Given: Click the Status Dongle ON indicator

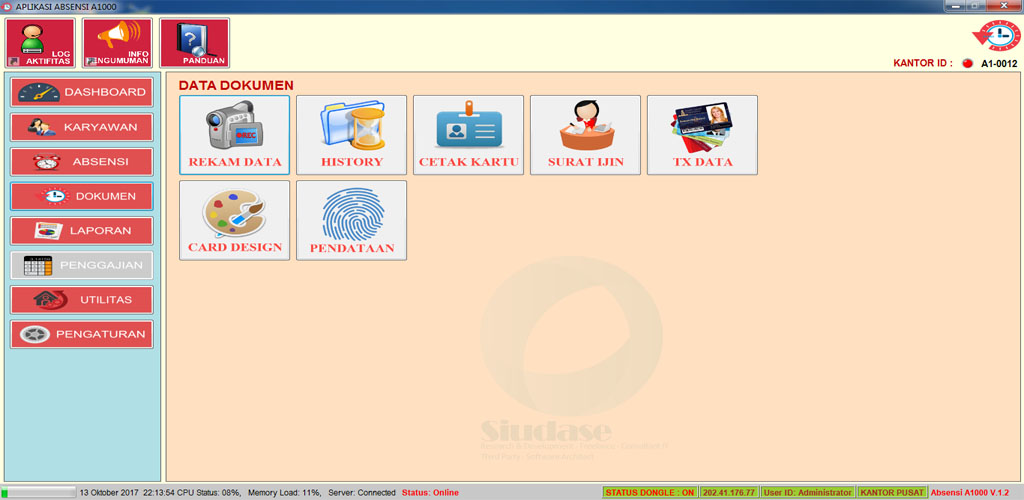Looking at the screenshot, I should 649,493.
